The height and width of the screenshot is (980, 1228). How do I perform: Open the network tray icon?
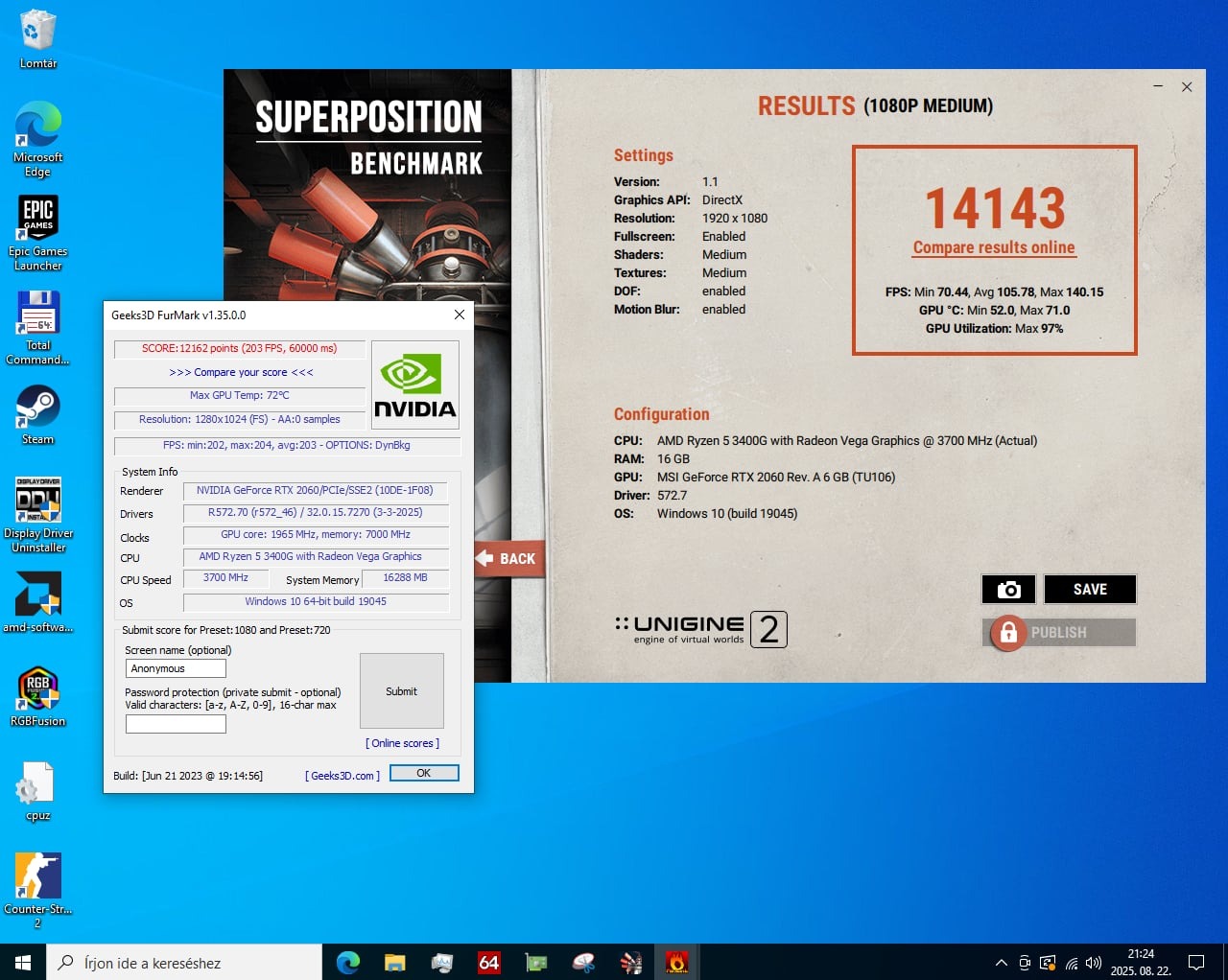tap(1072, 962)
